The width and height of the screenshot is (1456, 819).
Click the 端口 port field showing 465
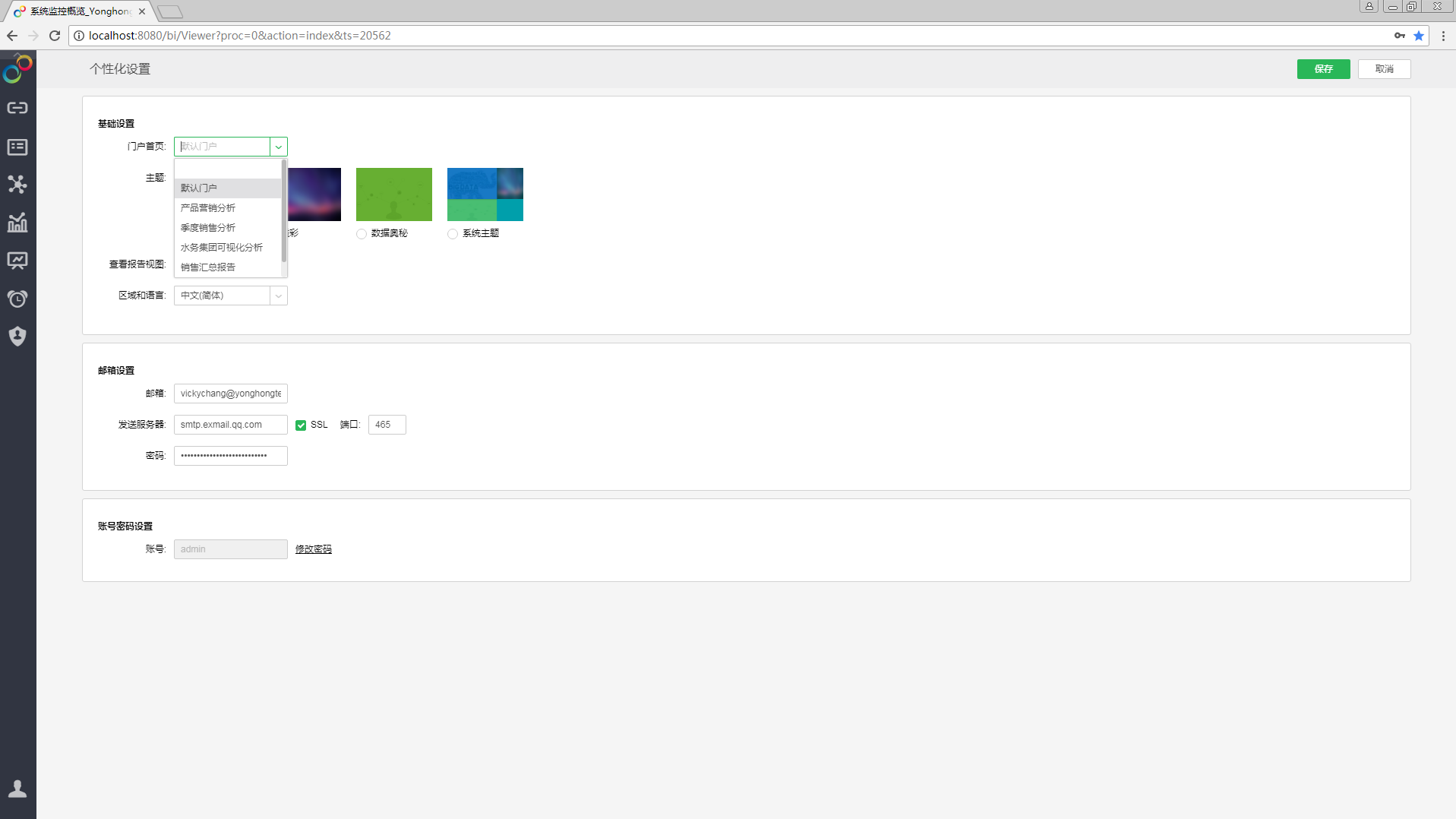point(387,425)
